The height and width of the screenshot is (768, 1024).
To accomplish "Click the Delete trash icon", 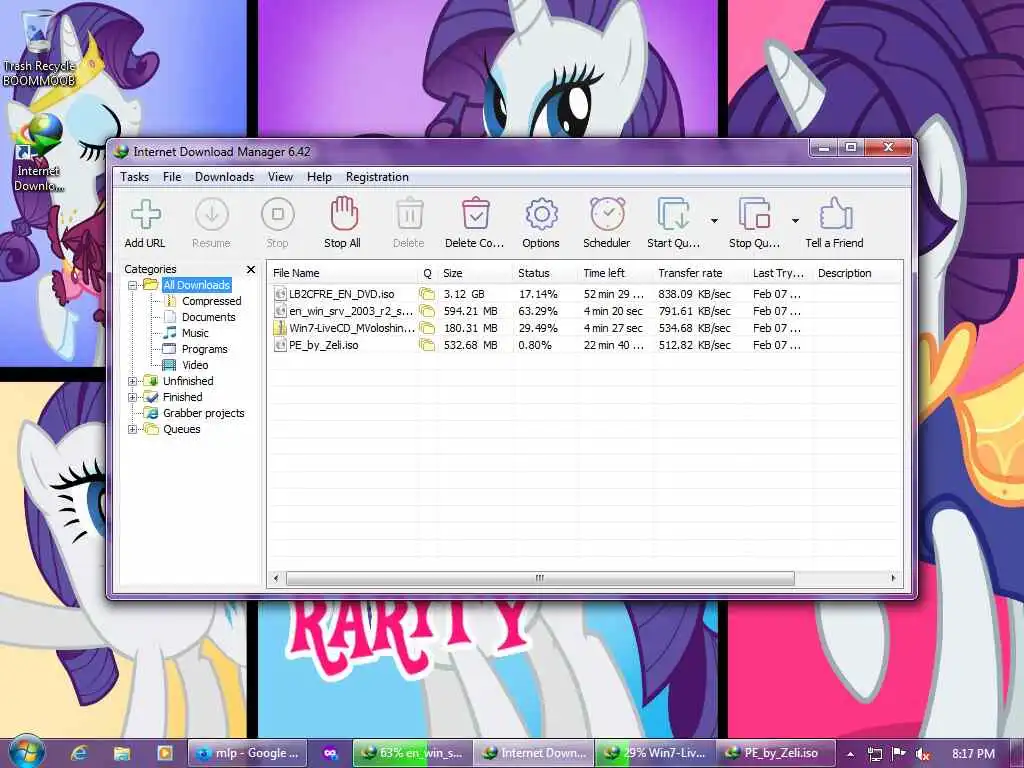I will pos(409,214).
